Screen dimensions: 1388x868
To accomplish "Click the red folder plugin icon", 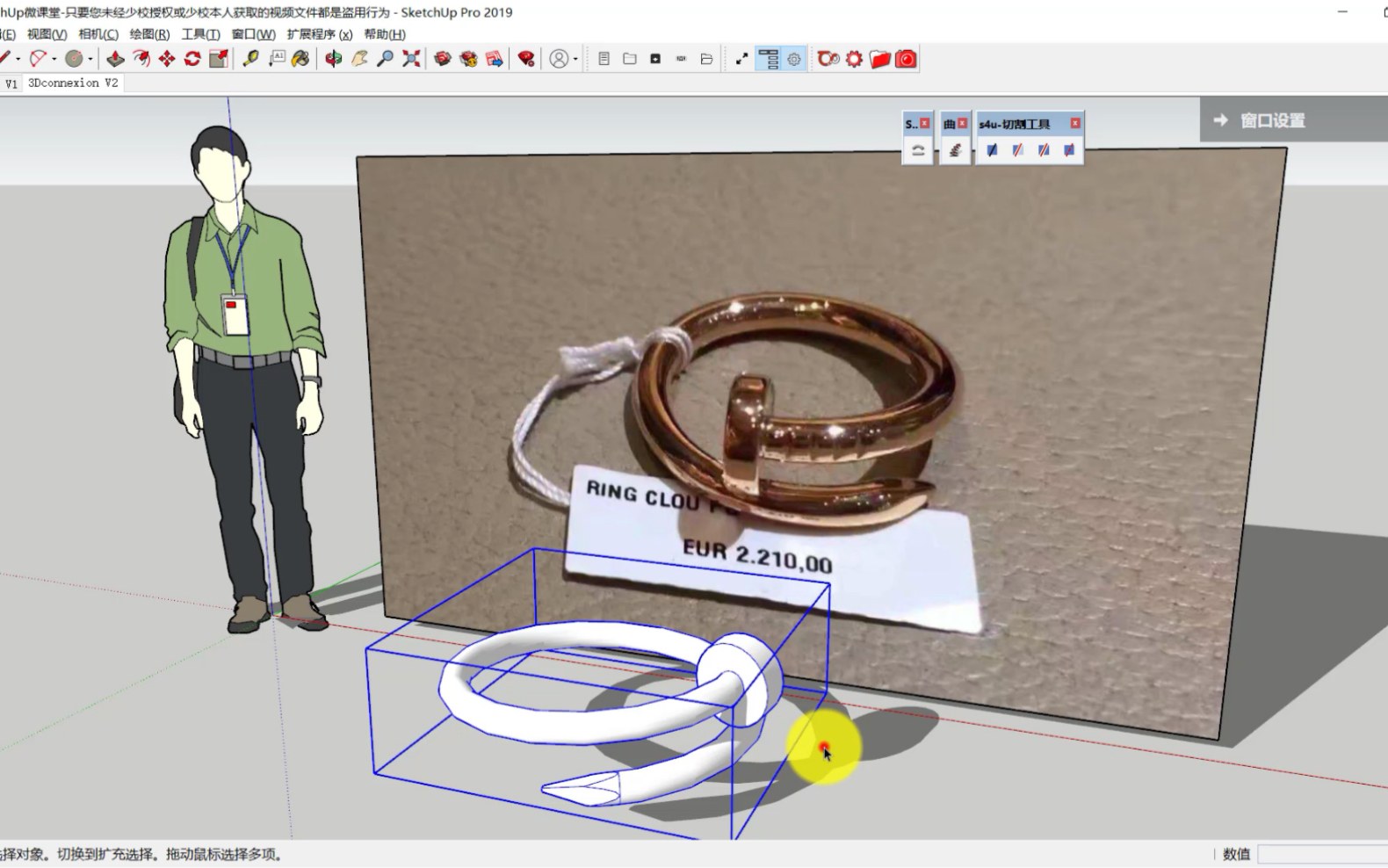I will coord(880,59).
